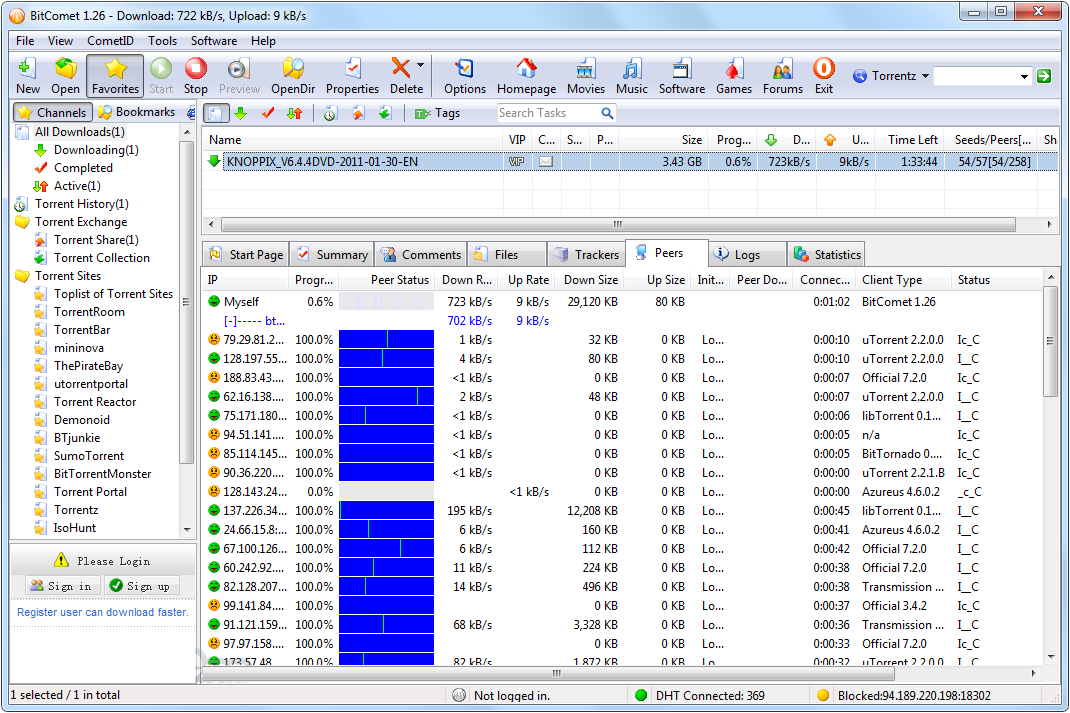Click the peers list vertical scrollbar

[x=1050, y=341]
